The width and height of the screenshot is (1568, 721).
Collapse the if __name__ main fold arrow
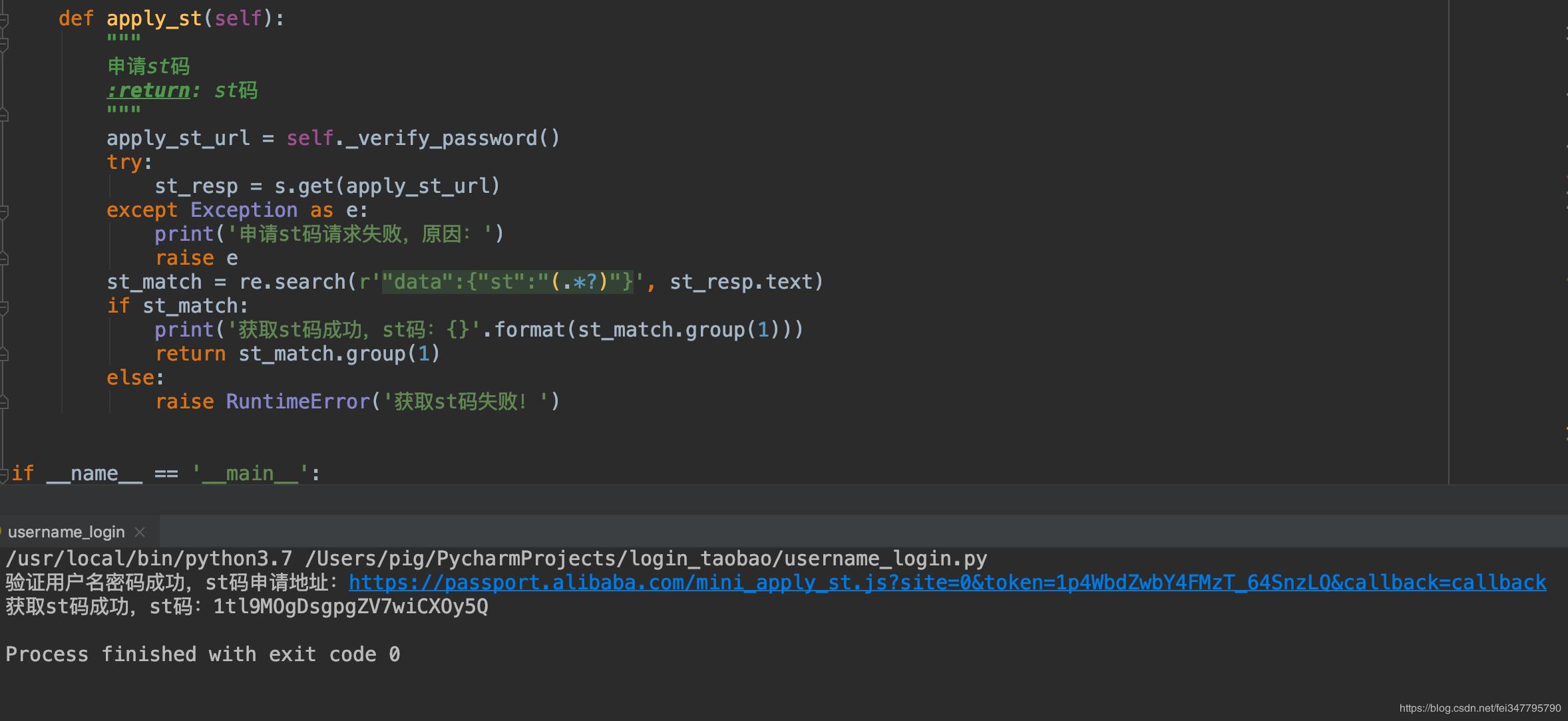coord(5,472)
